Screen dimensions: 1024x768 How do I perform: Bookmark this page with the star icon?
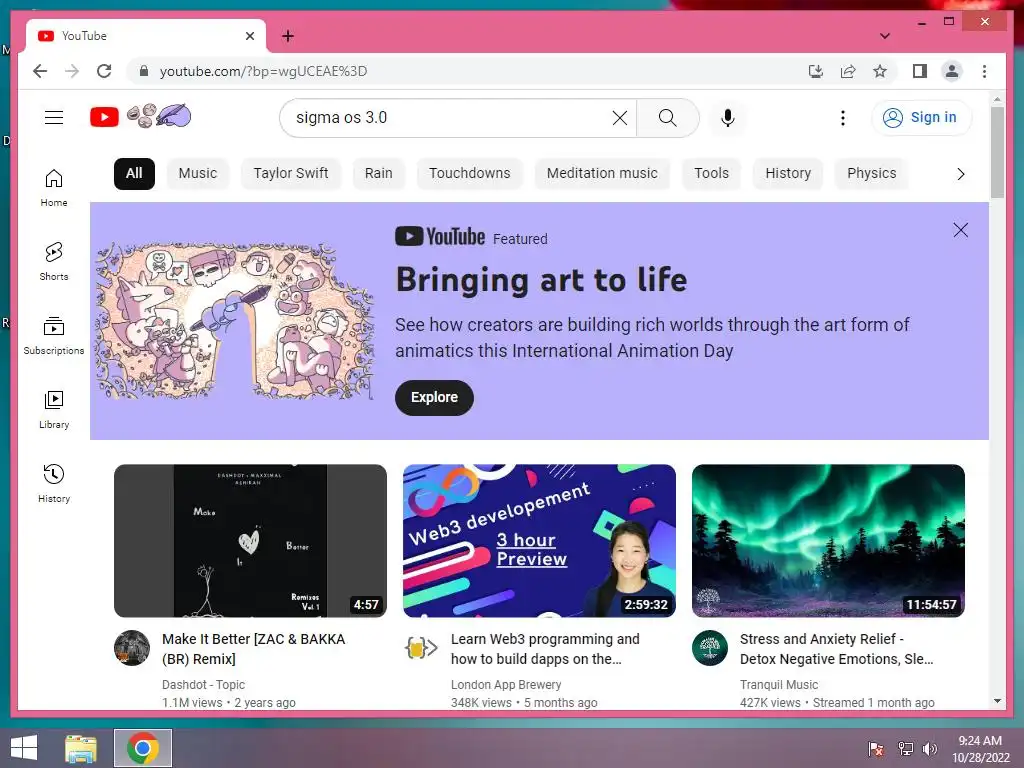click(880, 71)
